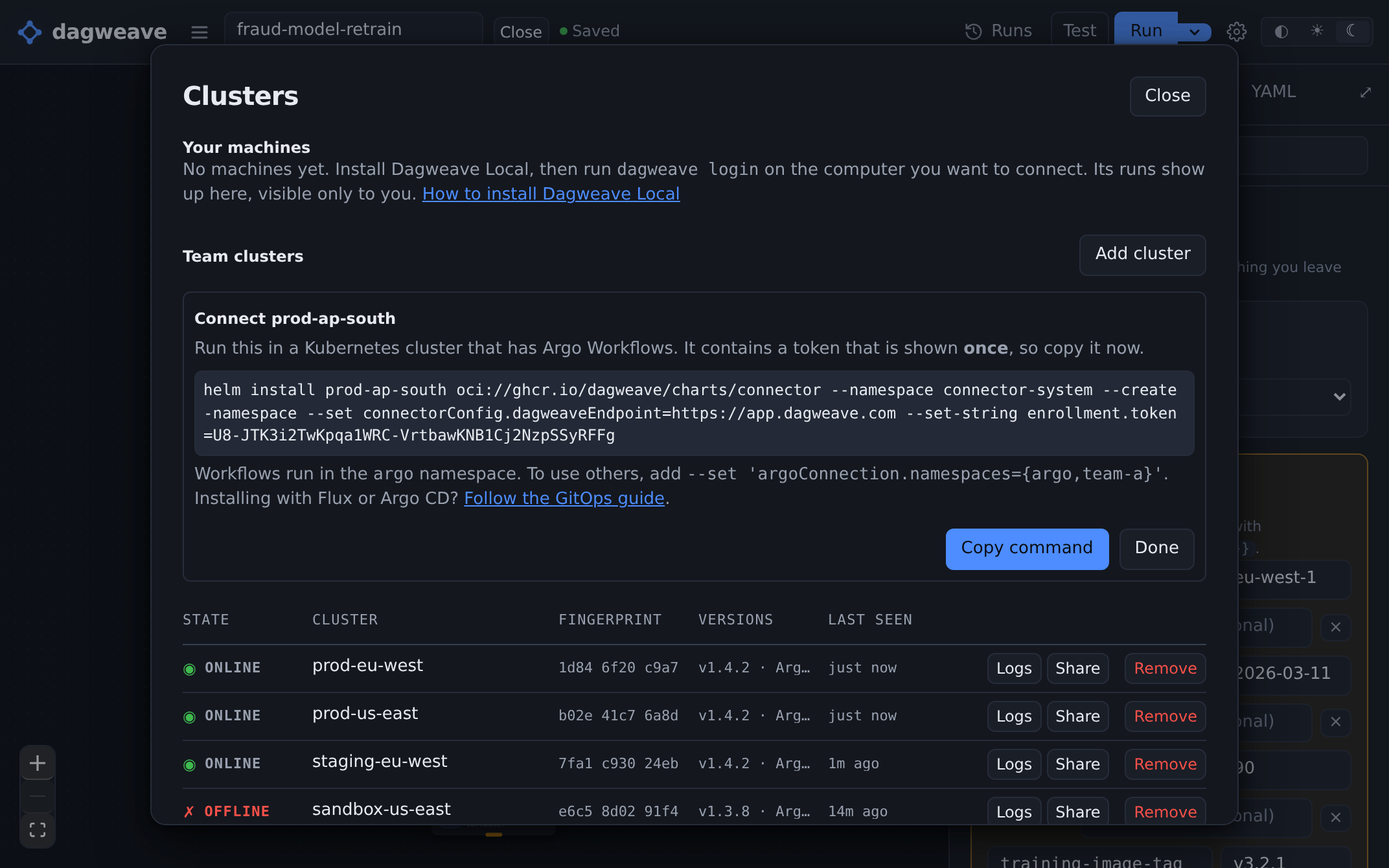Screen dimensions: 1389x868
Task: Remove parameter row above 2026-03-11 value
Action: pyautogui.click(x=1336, y=627)
